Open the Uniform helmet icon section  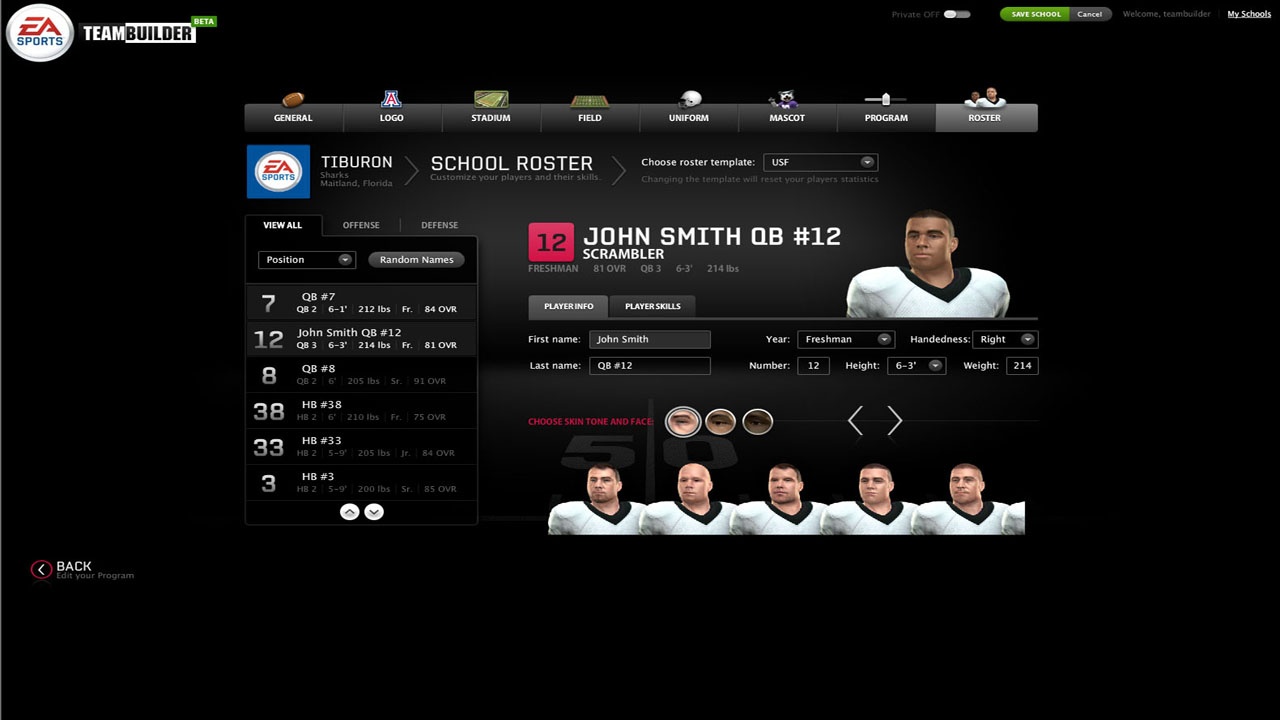coord(689,100)
